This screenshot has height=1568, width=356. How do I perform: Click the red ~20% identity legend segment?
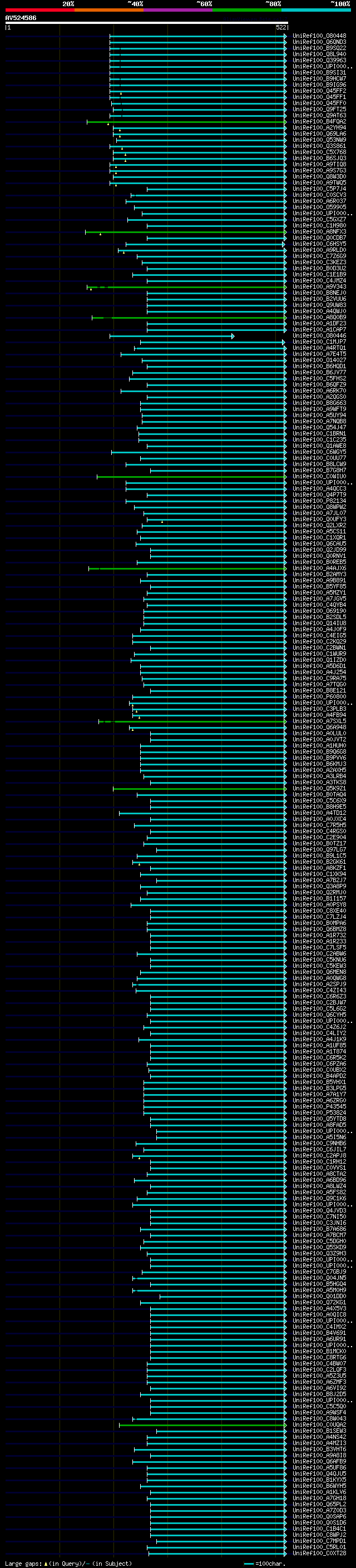click(x=39, y=10)
